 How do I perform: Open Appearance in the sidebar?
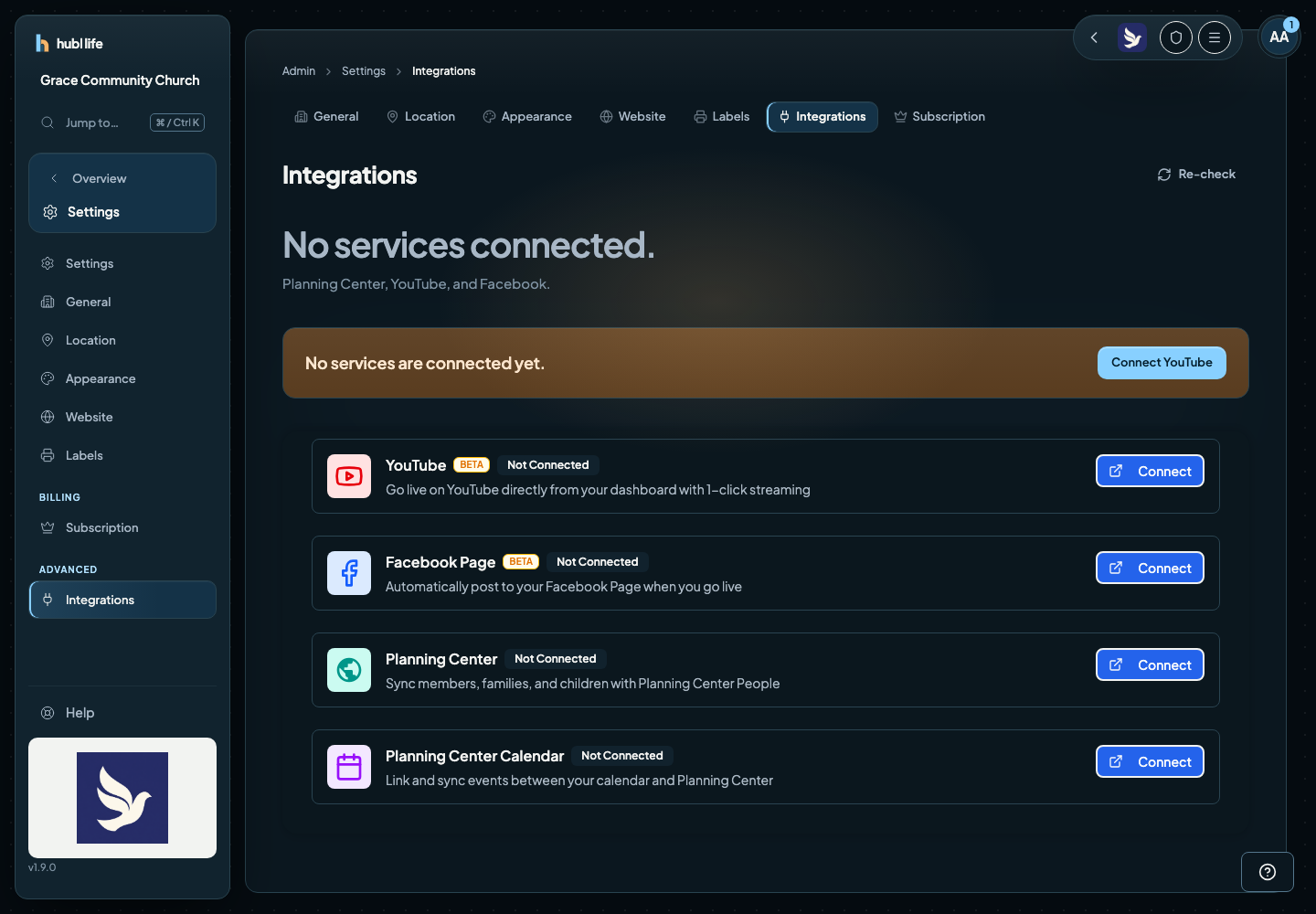[122, 378]
